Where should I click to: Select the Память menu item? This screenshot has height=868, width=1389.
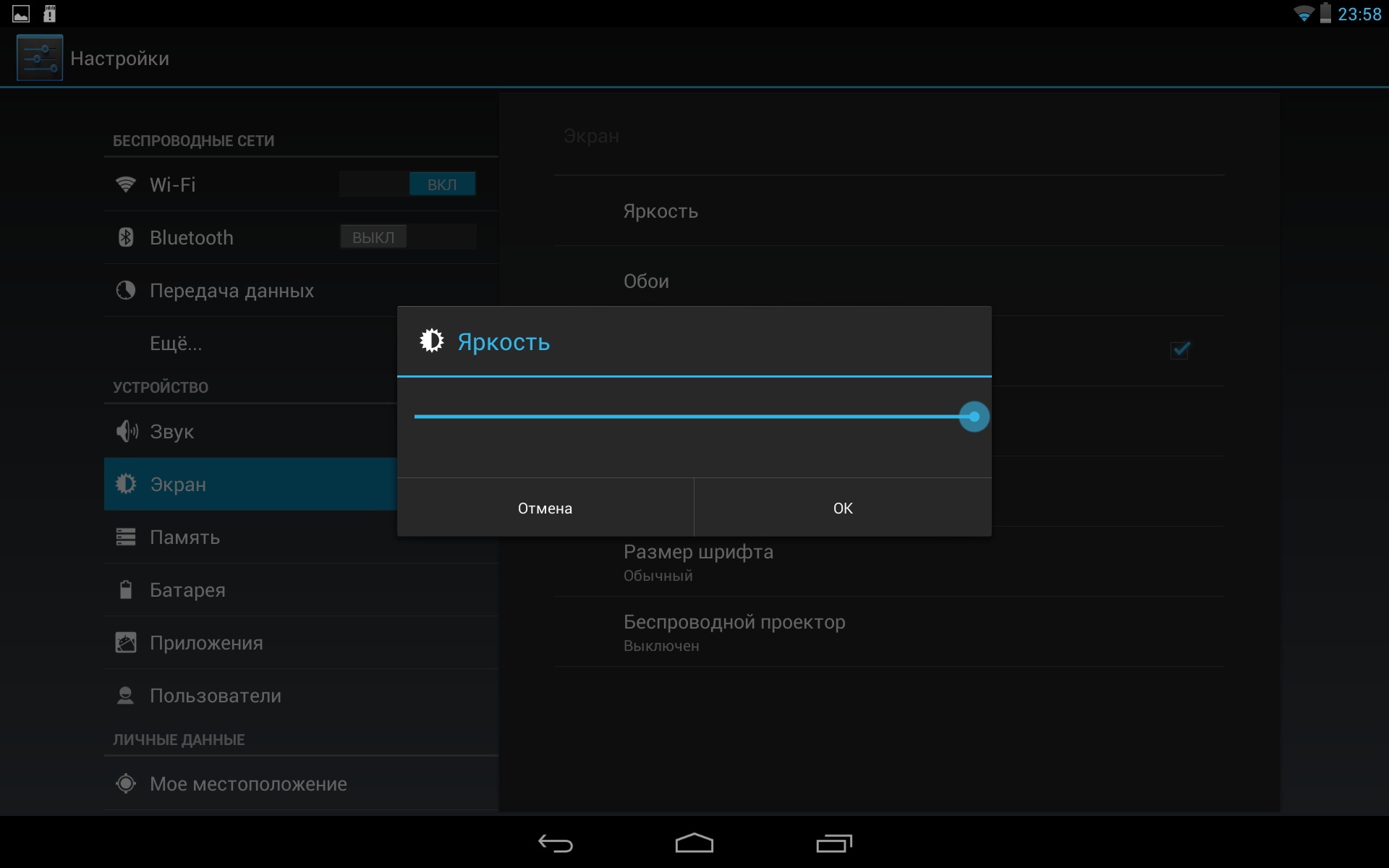pyautogui.click(x=184, y=537)
